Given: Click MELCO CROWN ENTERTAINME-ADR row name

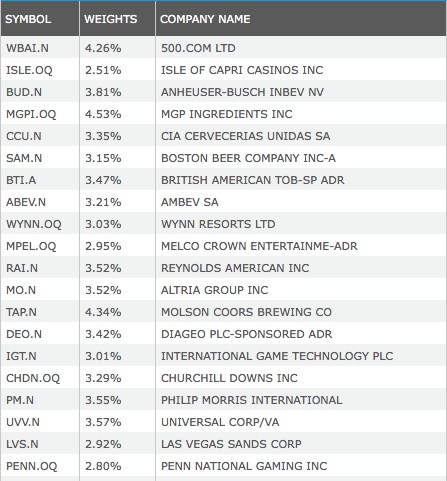Looking at the screenshot, I should tap(259, 246).
